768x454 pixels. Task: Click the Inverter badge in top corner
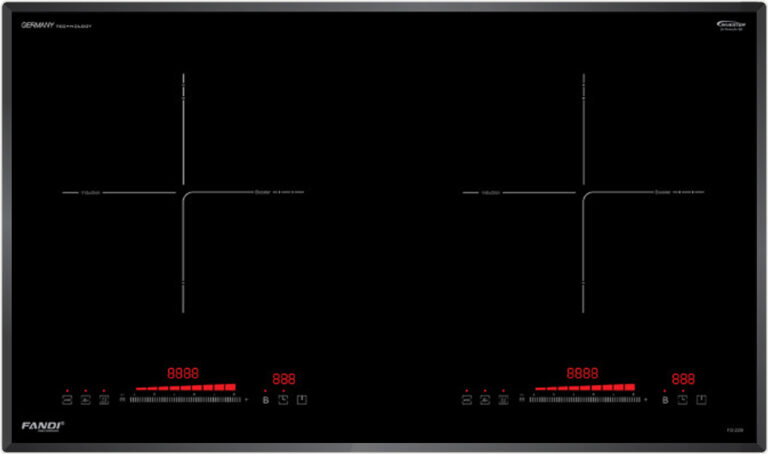(x=729, y=27)
